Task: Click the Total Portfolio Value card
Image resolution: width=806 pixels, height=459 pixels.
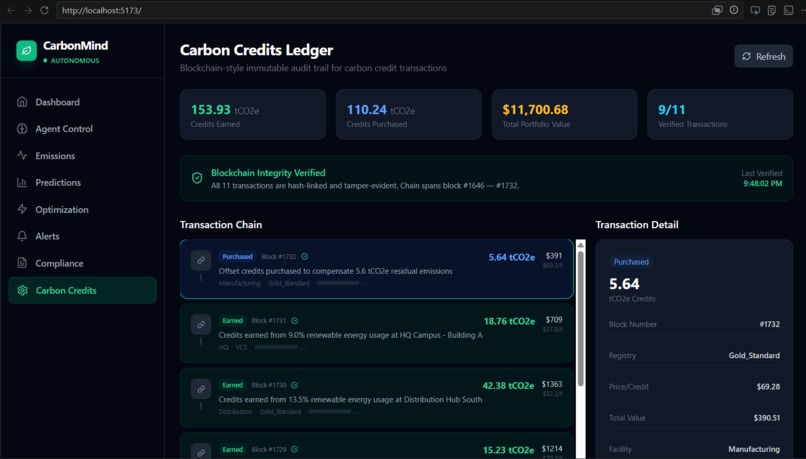Action: point(564,115)
